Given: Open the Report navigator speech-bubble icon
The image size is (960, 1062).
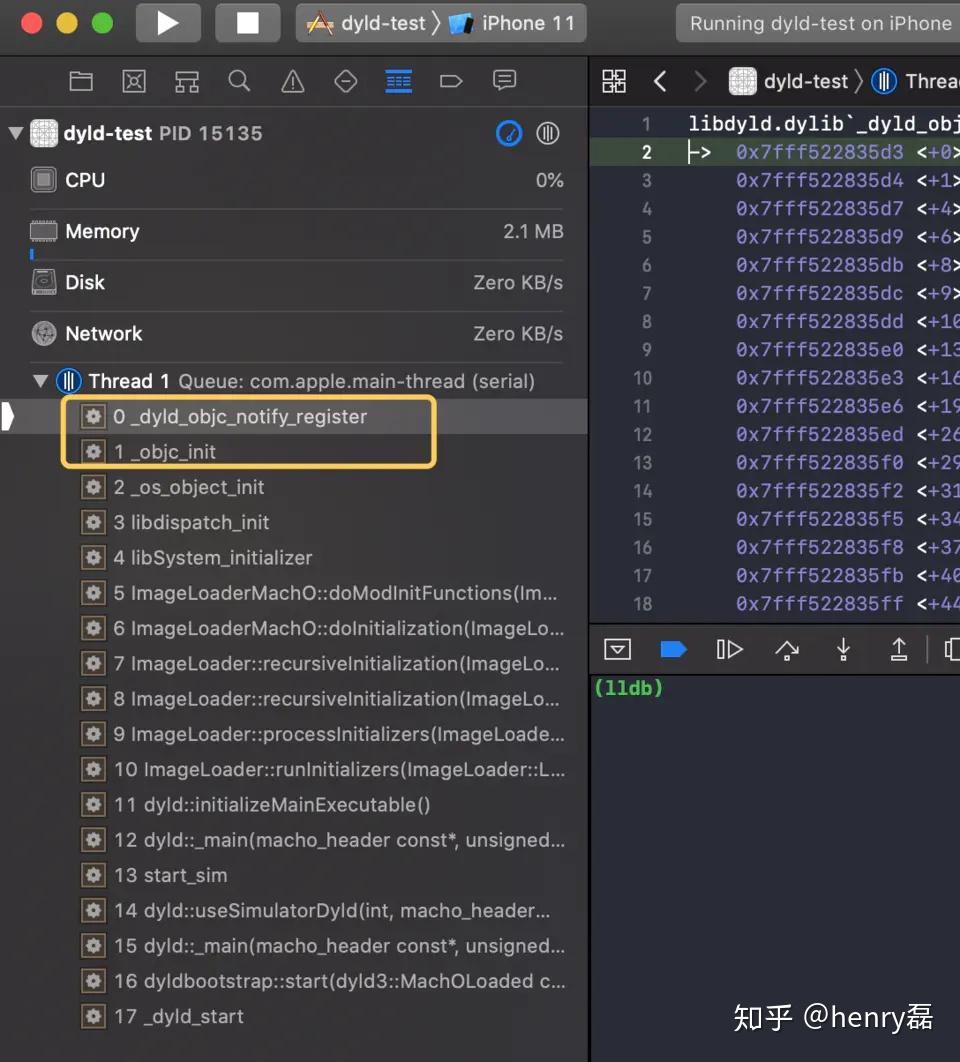Looking at the screenshot, I should coord(504,81).
